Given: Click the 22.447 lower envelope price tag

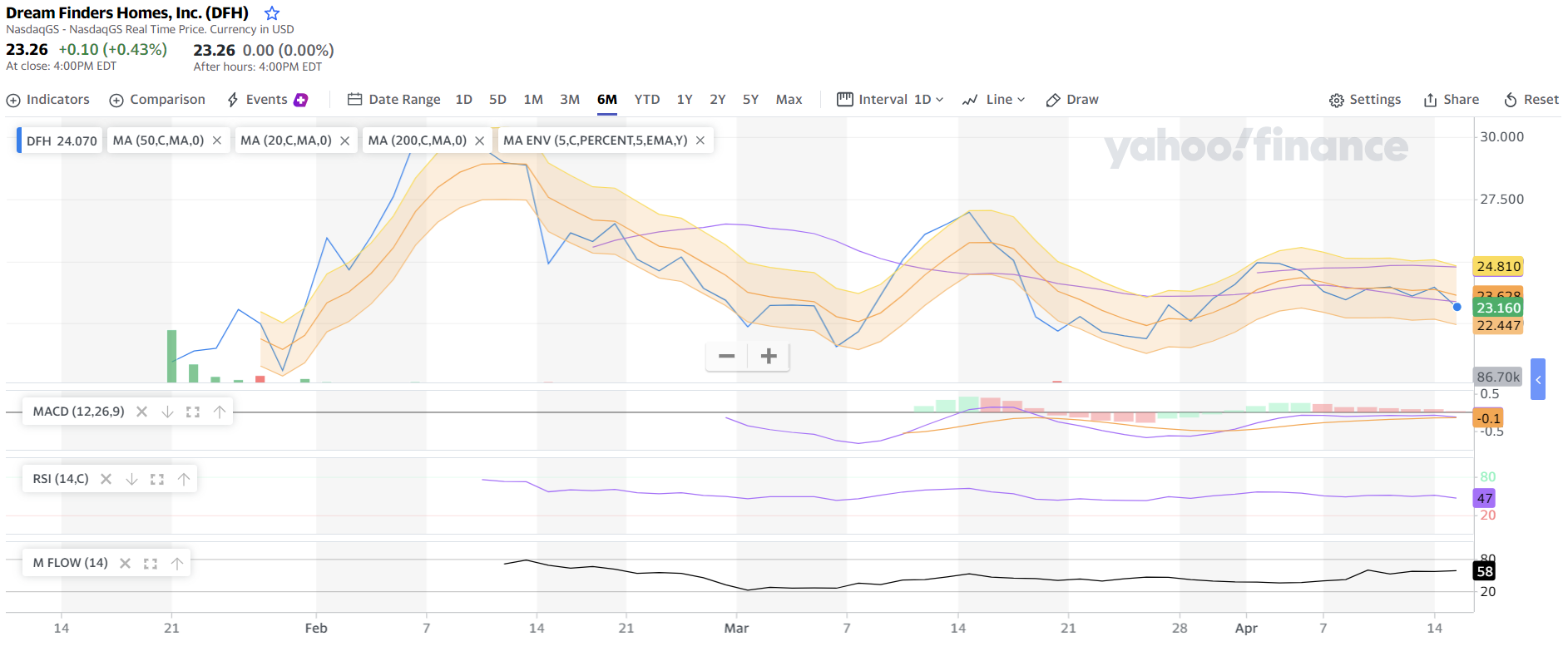Looking at the screenshot, I should click(x=1498, y=326).
